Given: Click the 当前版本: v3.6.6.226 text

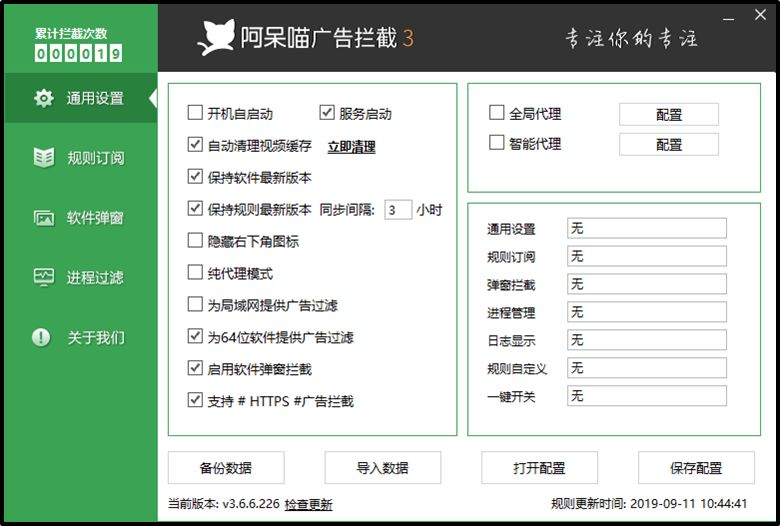Looking at the screenshot, I should click(x=224, y=504).
